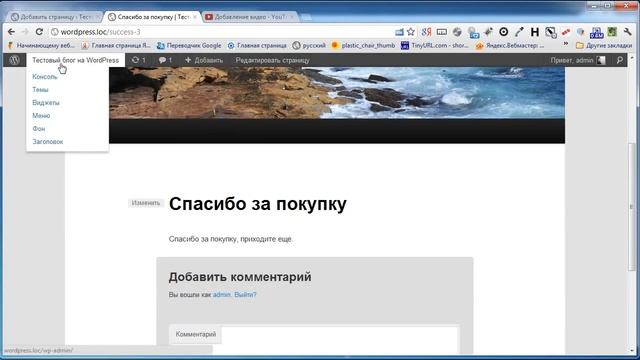Image resolution: width=640 pixels, height=360 pixels.
Task: Open the comments bubble in admin bar
Action: 165,60
